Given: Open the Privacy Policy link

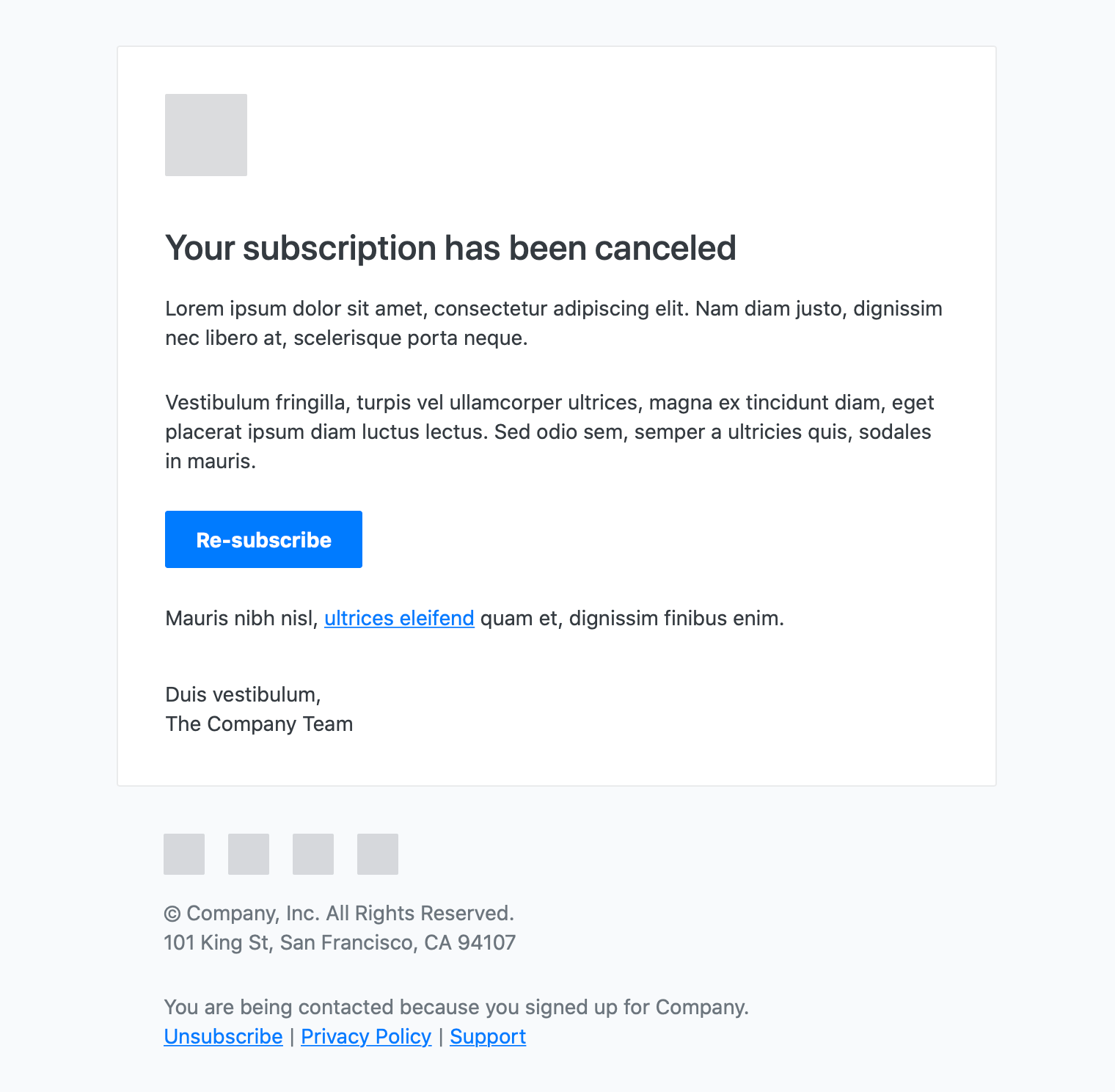Looking at the screenshot, I should pyautogui.click(x=366, y=1036).
